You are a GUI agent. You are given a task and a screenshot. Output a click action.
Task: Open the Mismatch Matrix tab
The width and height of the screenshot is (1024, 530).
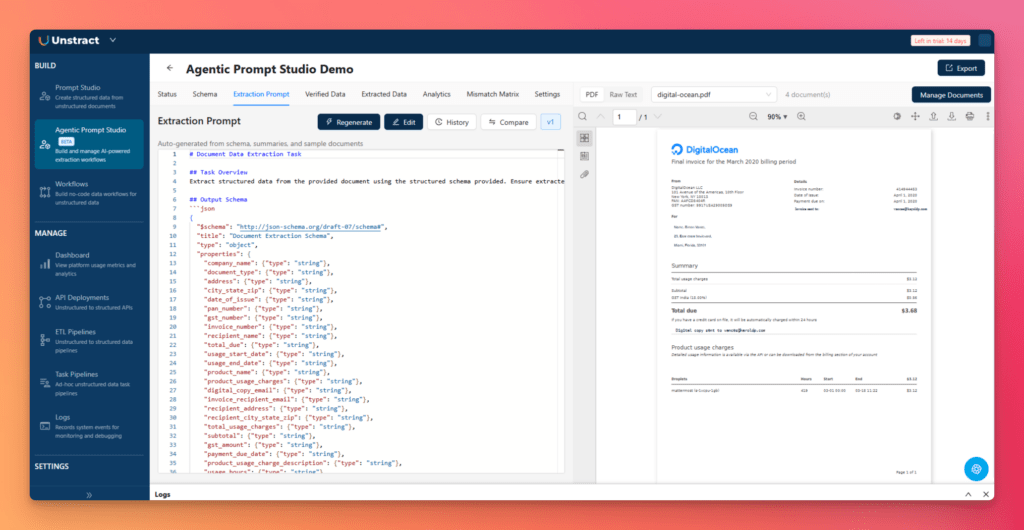tap(493, 94)
